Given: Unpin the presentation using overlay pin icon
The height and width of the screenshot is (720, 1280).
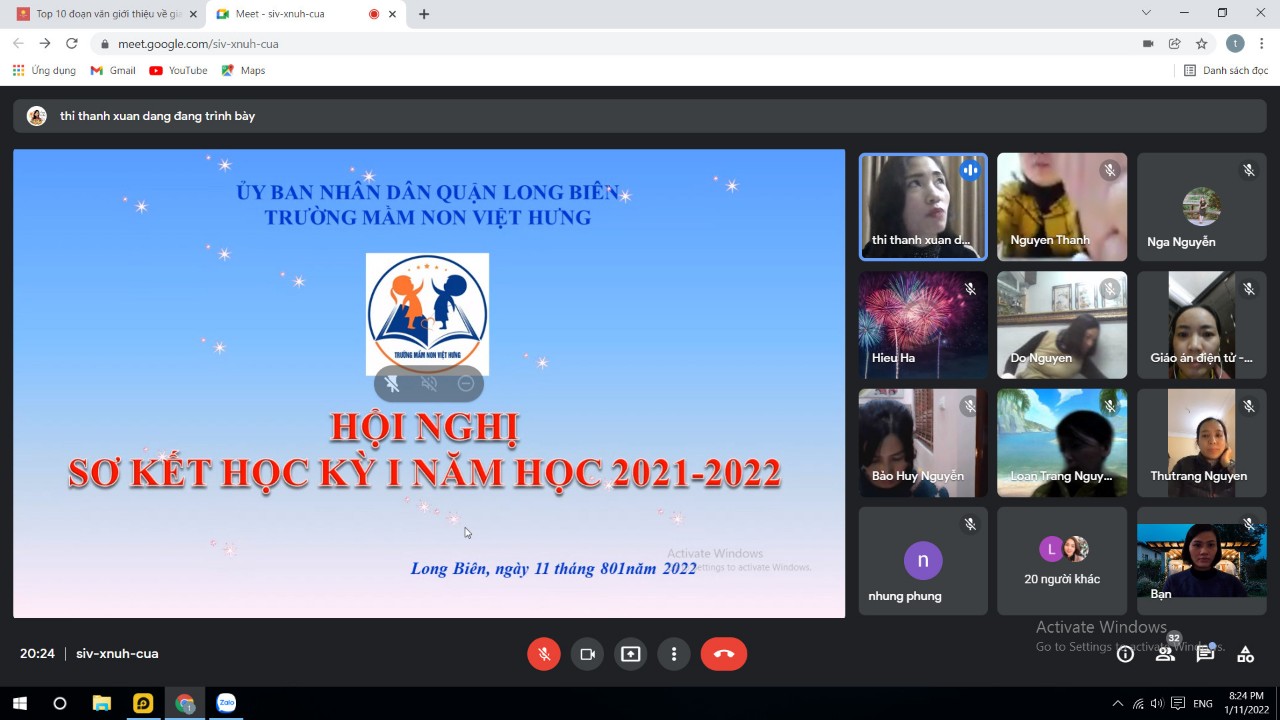Looking at the screenshot, I should 393,384.
